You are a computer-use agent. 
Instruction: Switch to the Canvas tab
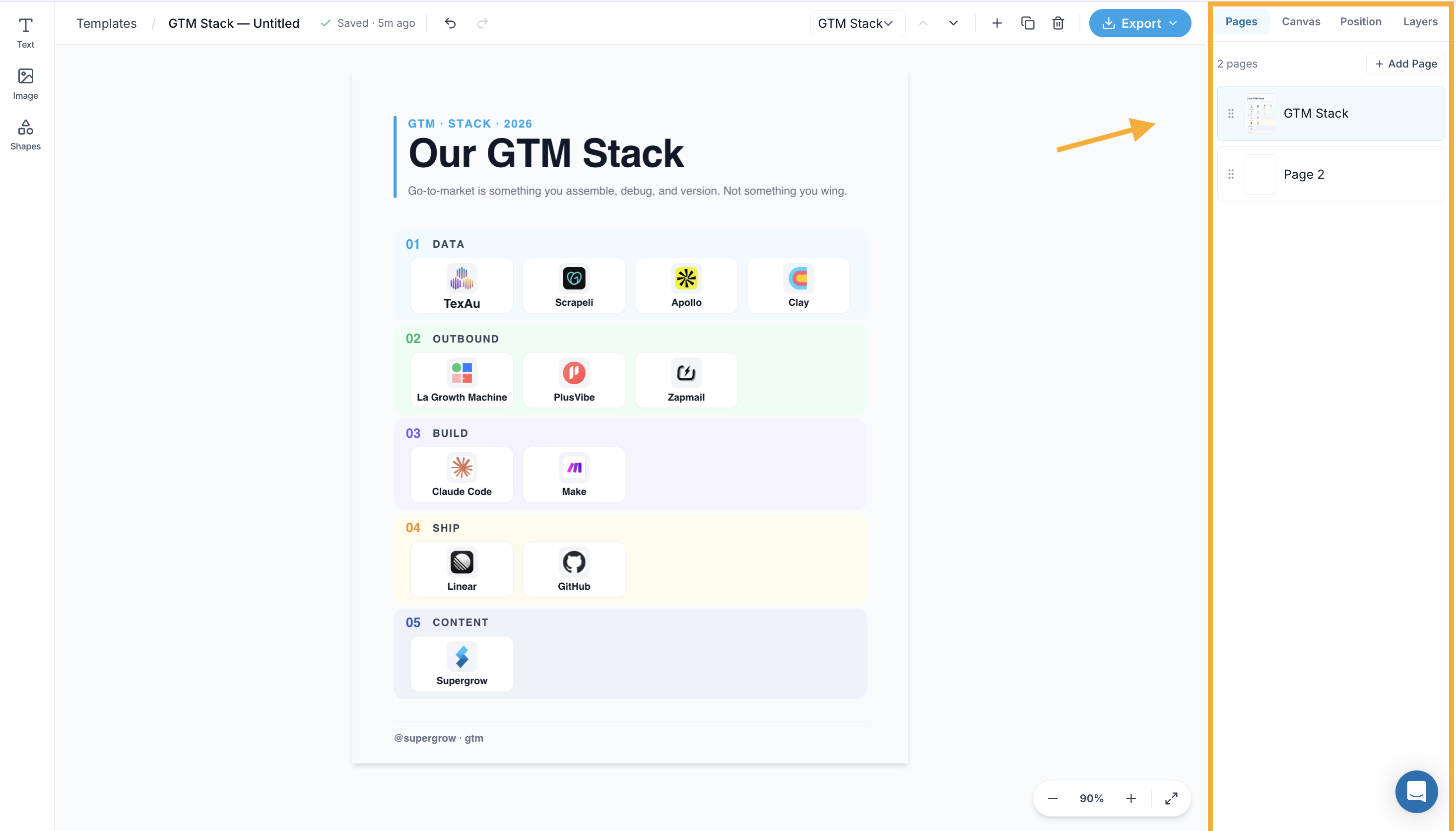(1301, 22)
